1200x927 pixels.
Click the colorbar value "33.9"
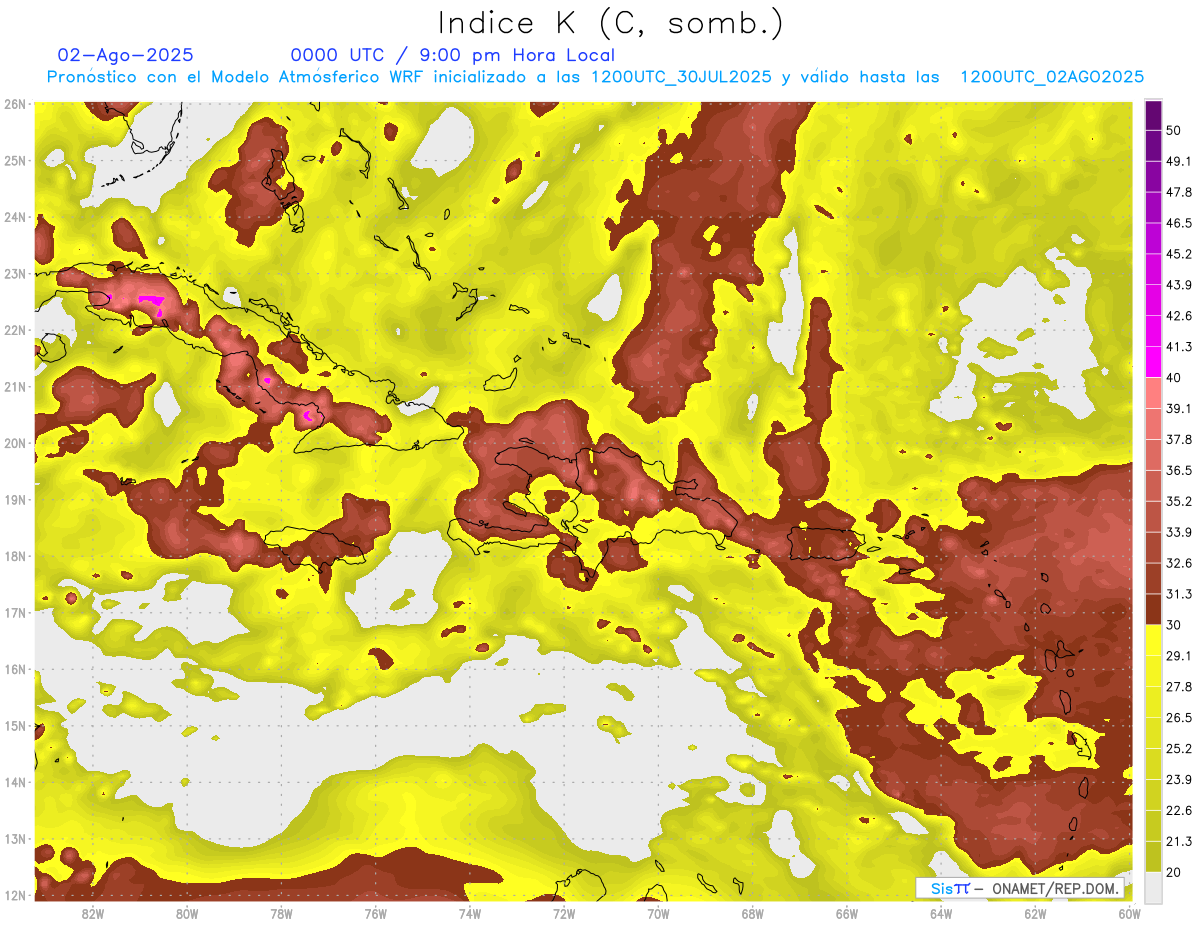pyautogui.click(x=1179, y=532)
